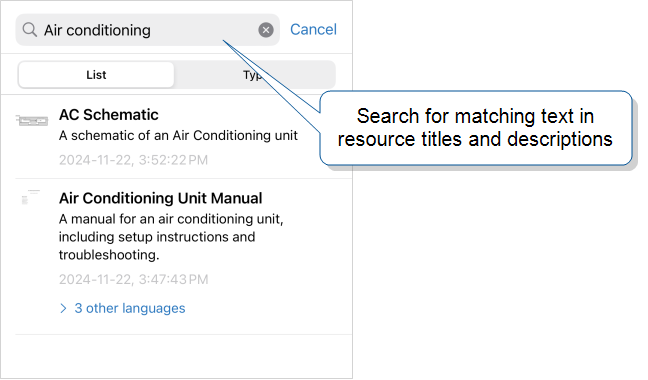648x380 pixels.
Task: Open the Air Conditioning Unit Manual title
Action: tap(160, 198)
